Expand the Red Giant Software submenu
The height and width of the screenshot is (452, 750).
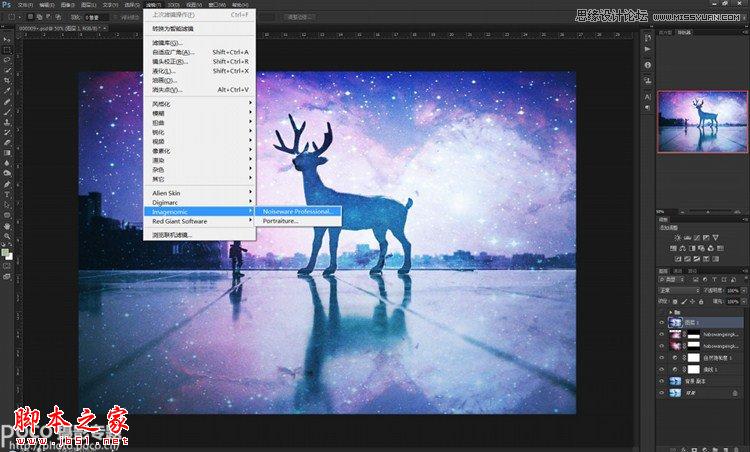(x=200, y=221)
